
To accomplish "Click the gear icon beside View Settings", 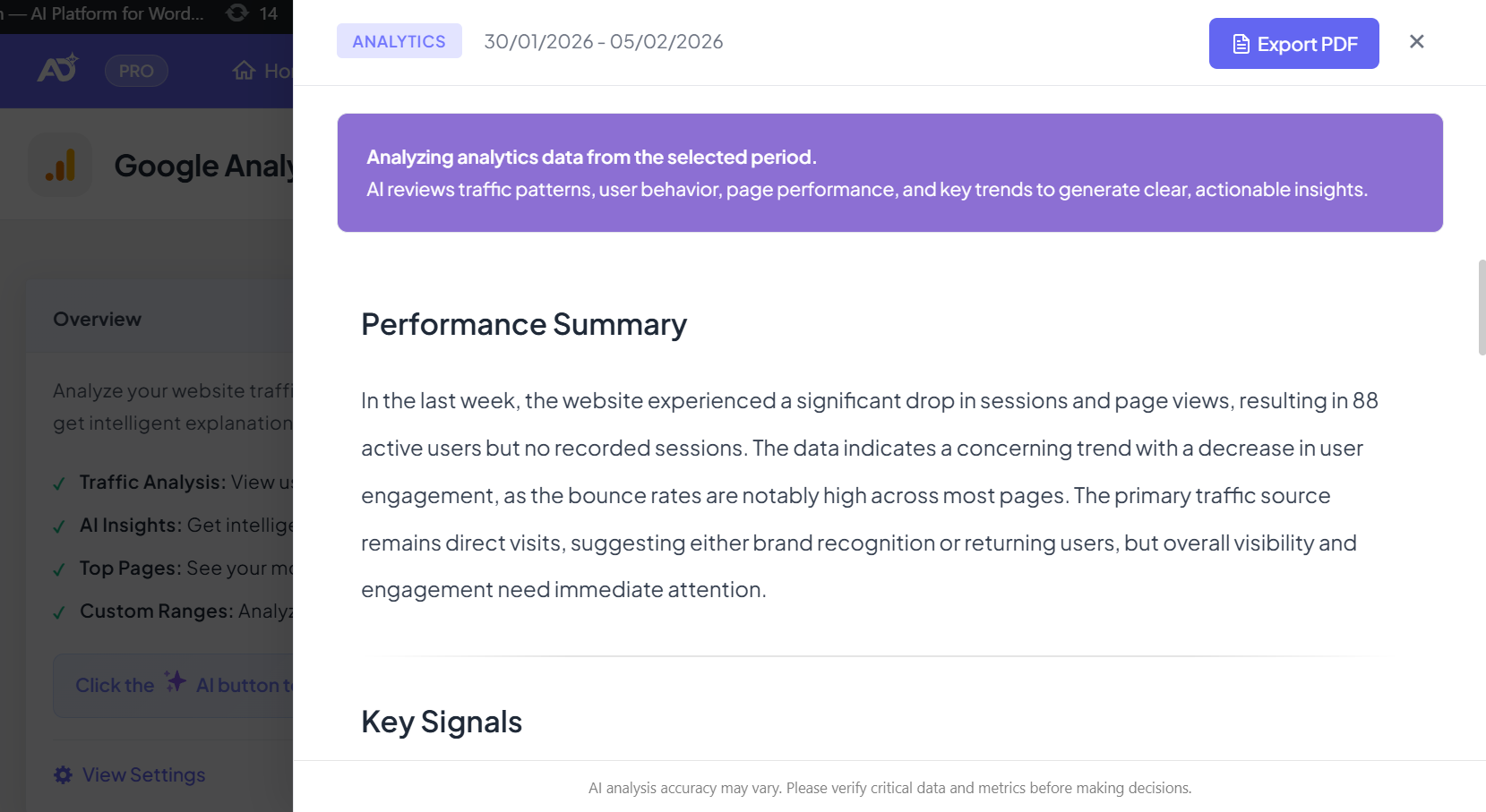I will pos(63,775).
